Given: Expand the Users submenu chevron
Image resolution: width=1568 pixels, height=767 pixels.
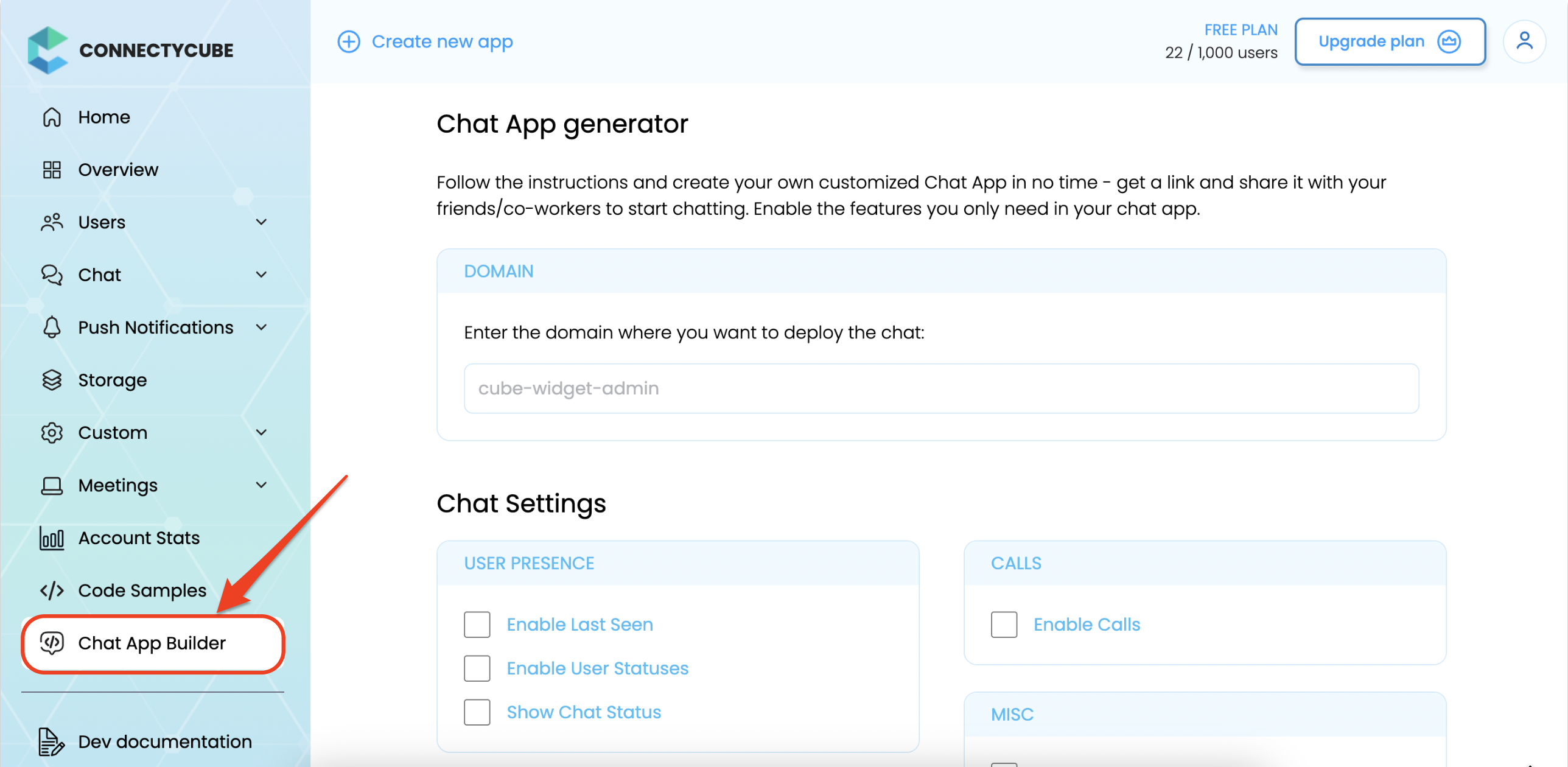Looking at the screenshot, I should click(x=261, y=222).
